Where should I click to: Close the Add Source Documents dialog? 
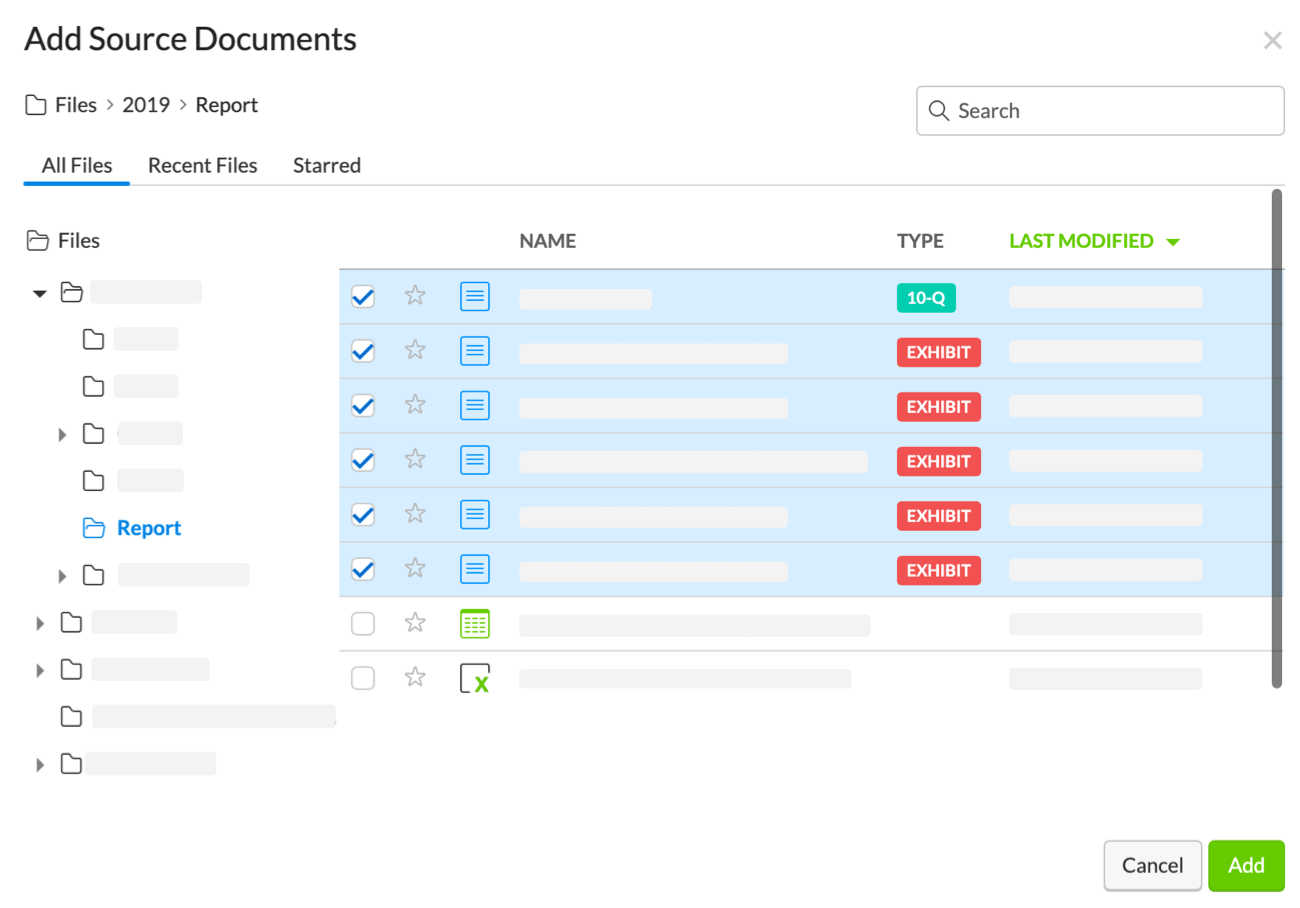(1272, 40)
